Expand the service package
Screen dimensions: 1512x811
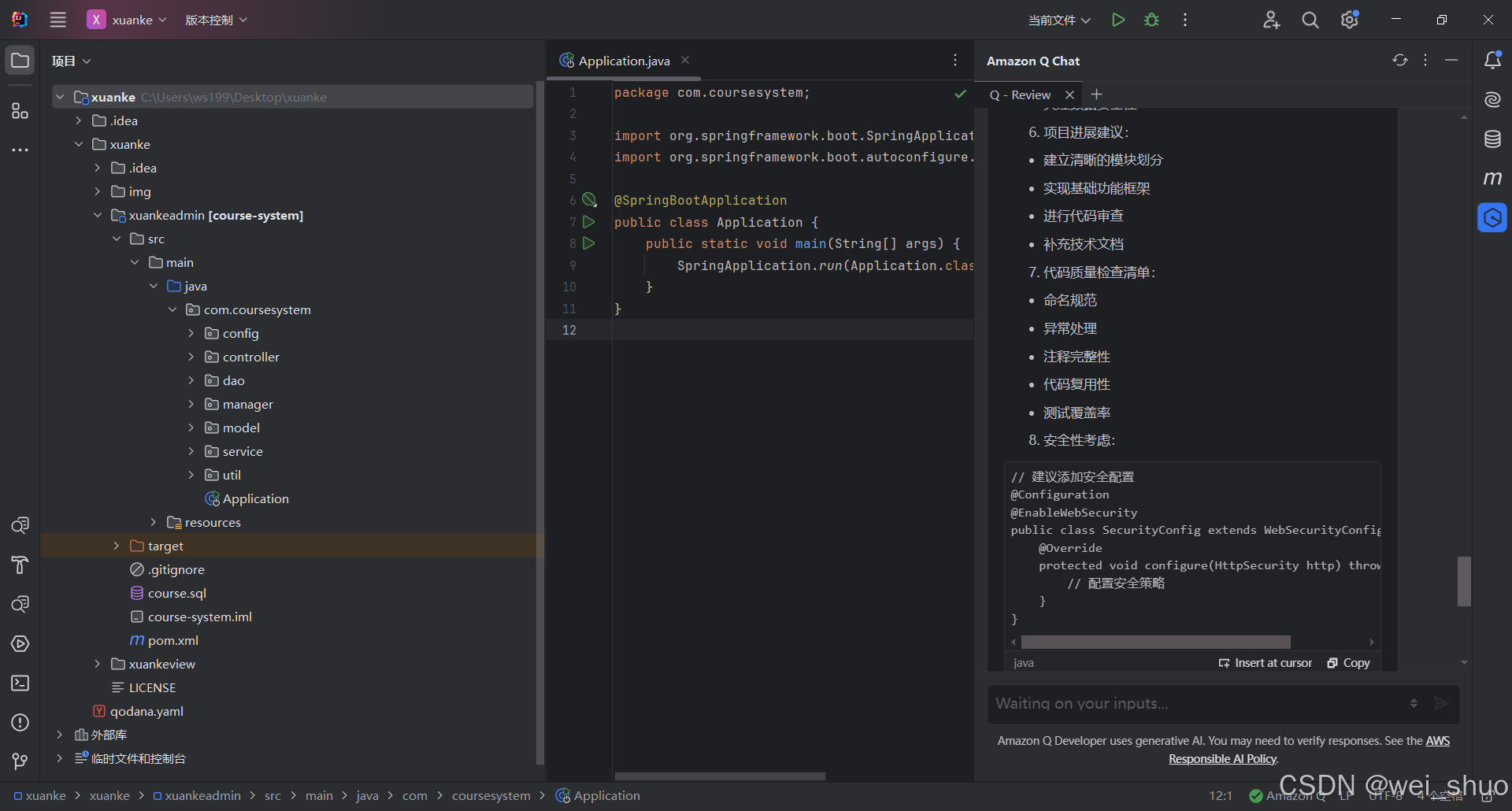pos(191,451)
